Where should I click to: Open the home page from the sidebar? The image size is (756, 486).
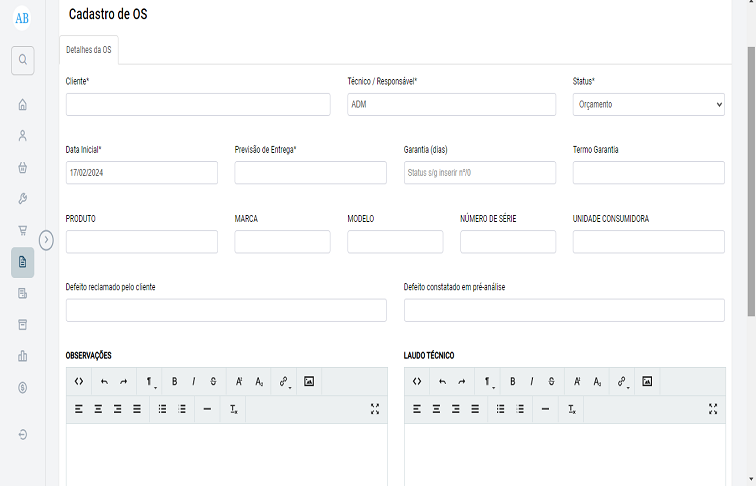pos(22,104)
